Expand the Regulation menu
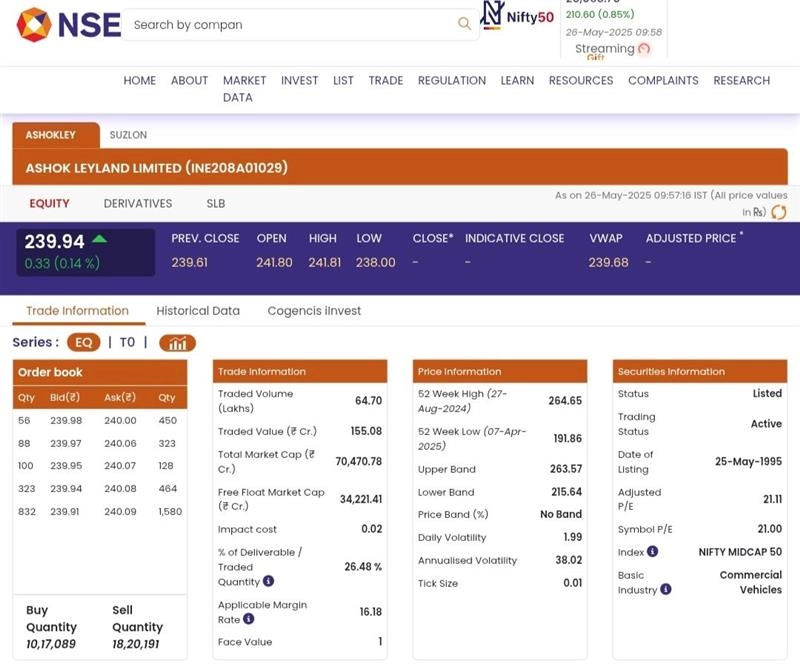The height and width of the screenshot is (669, 800). (x=451, y=80)
